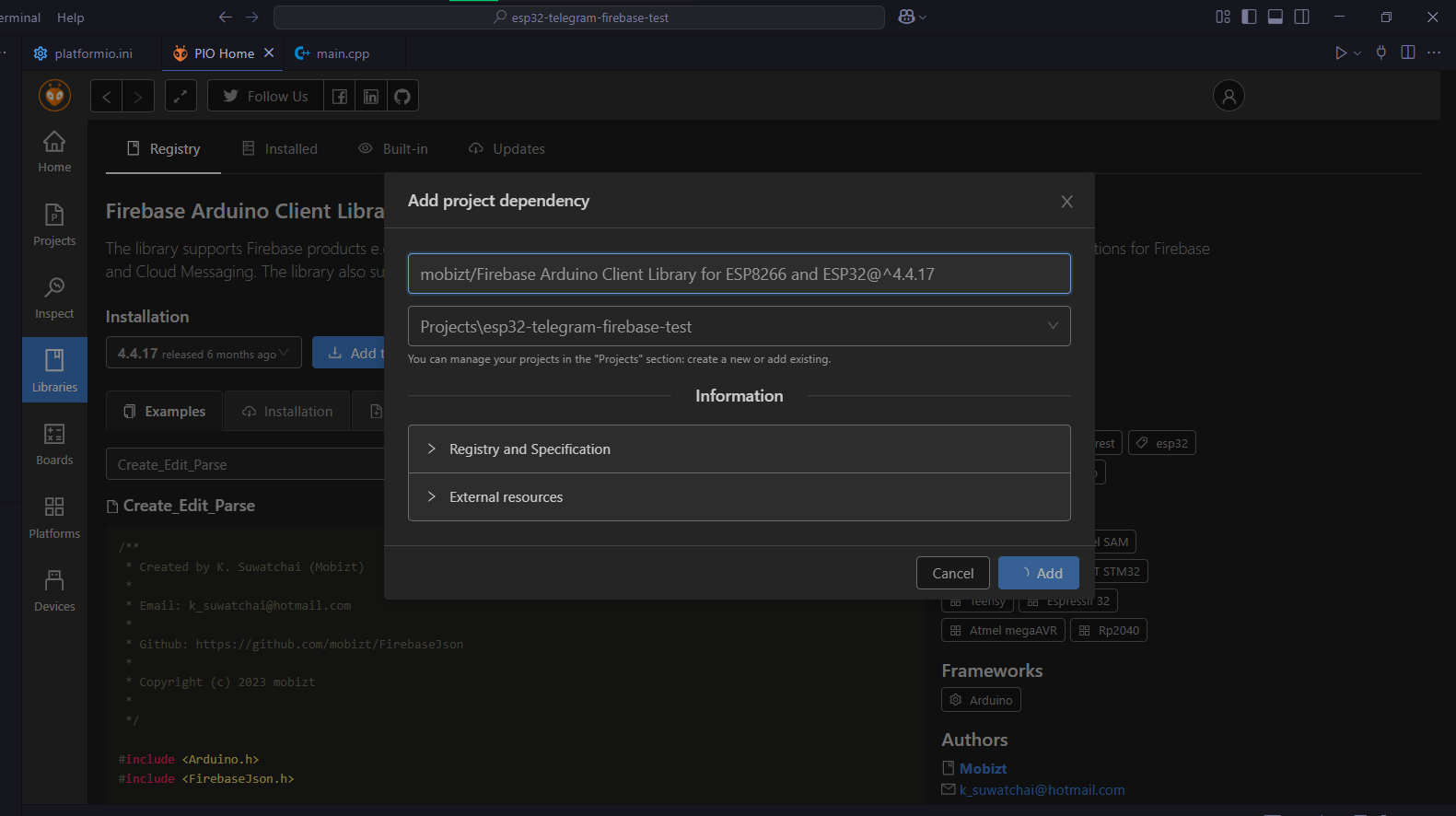Toggle the VS Code primary side bar
This screenshot has height=816, width=1456.
coord(1249,17)
